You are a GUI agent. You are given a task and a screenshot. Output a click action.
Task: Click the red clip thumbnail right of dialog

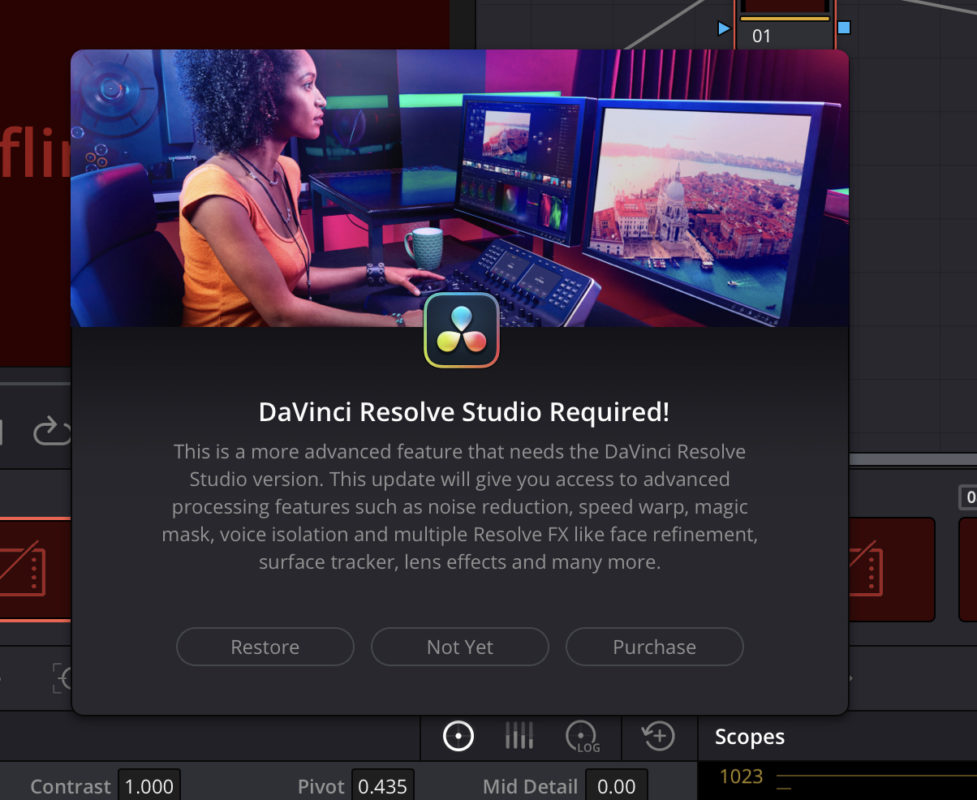tap(892, 569)
